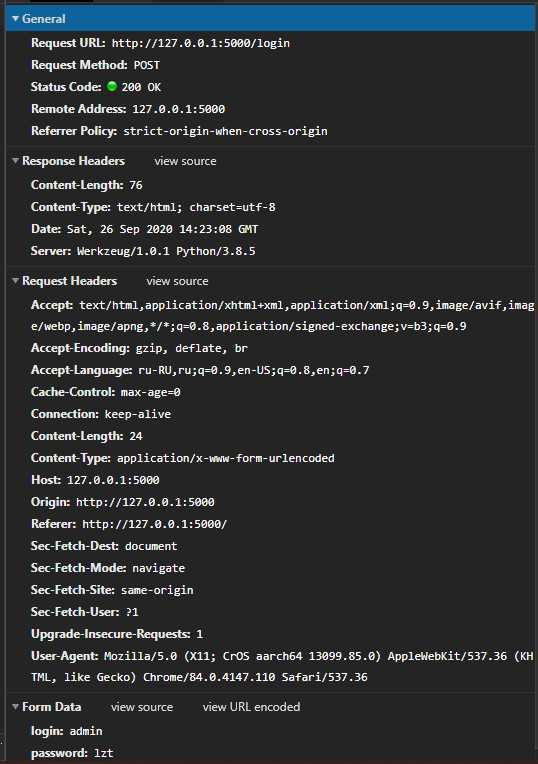The width and height of the screenshot is (538, 764).
Task: Click the POST request method value
Action: pyautogui.click(x=147, y=65)
